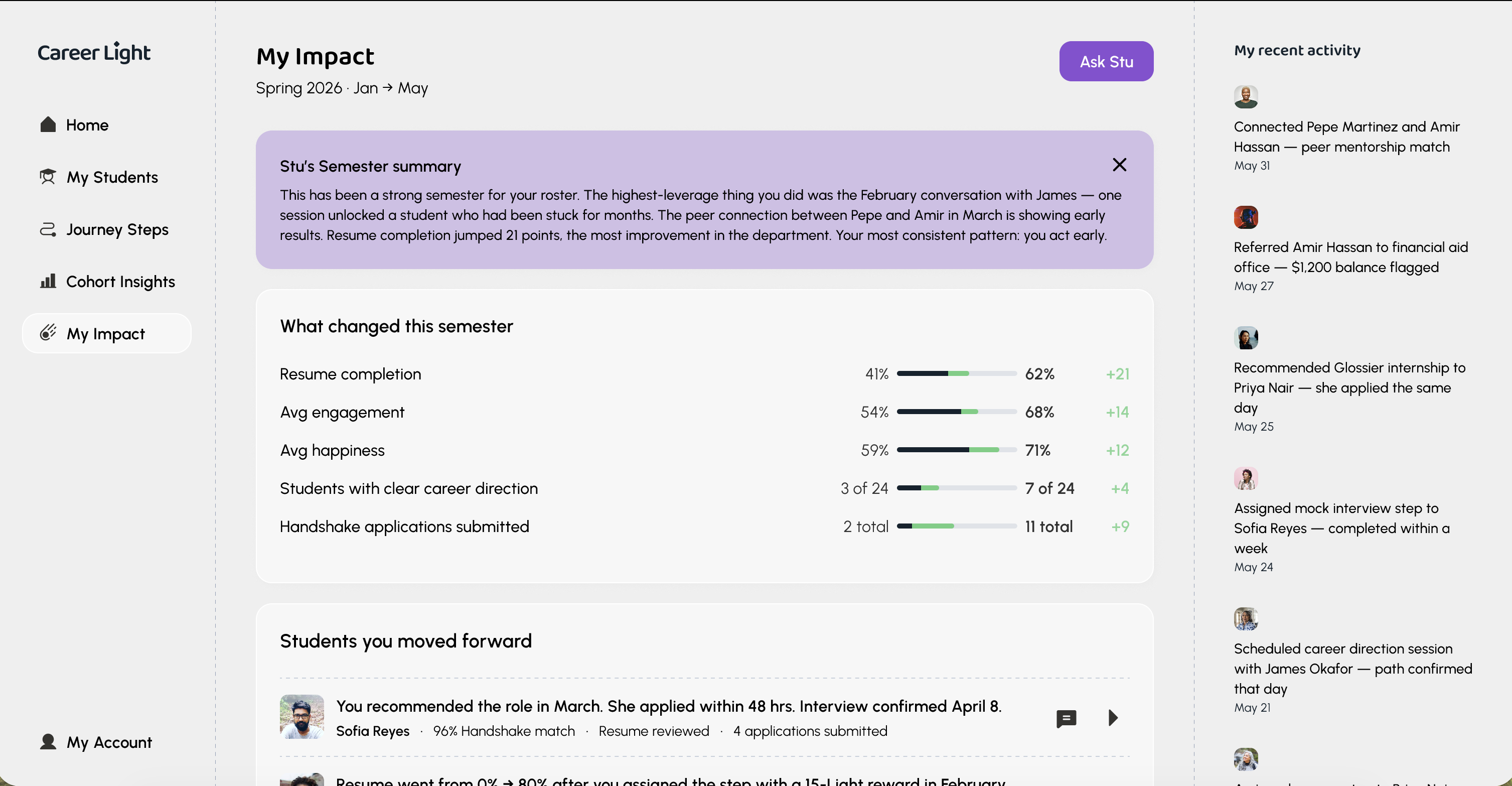Select the My Impact menu item

pyautogui.click(x=107, y=333)
